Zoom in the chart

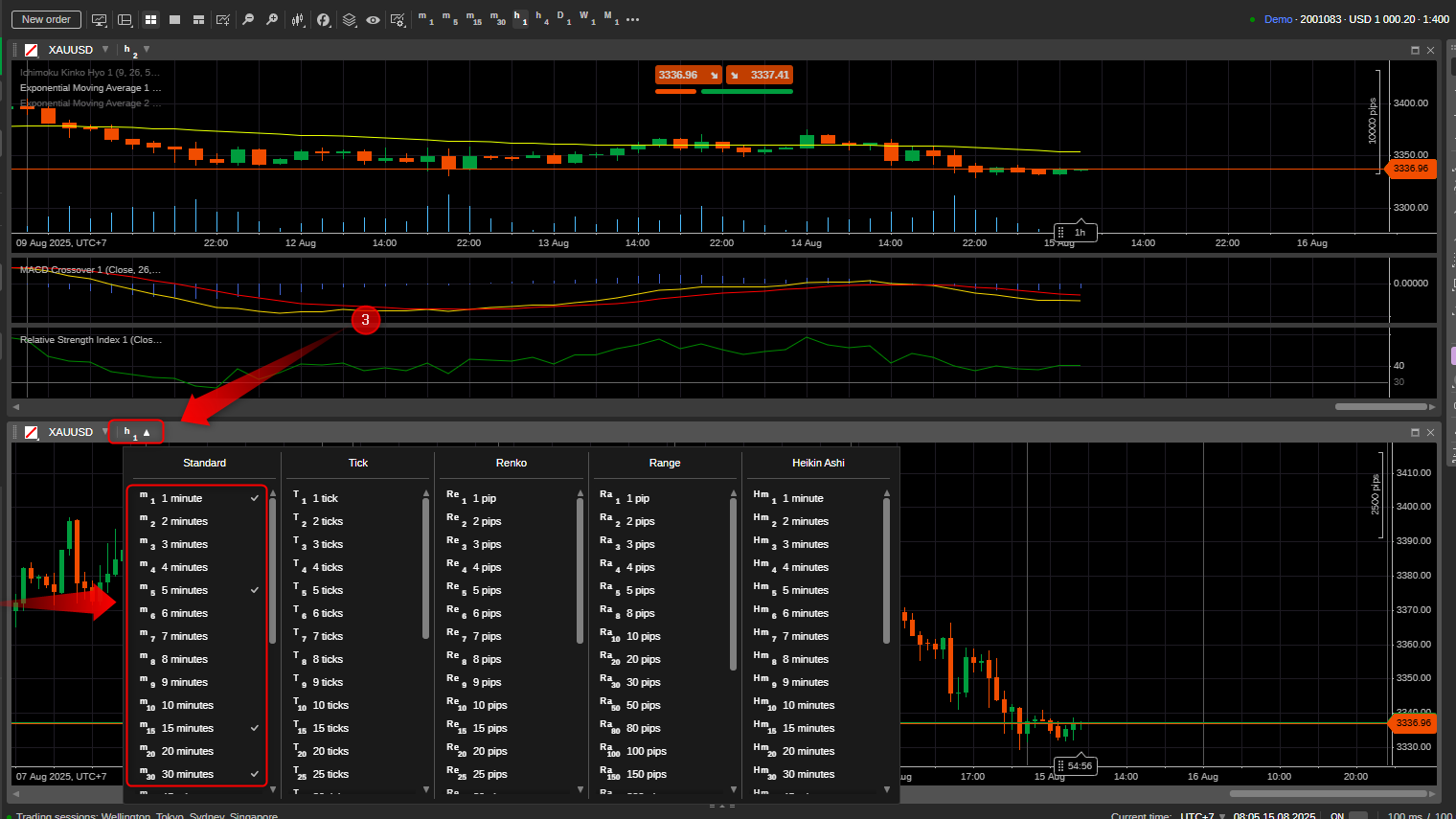point(272,19)
